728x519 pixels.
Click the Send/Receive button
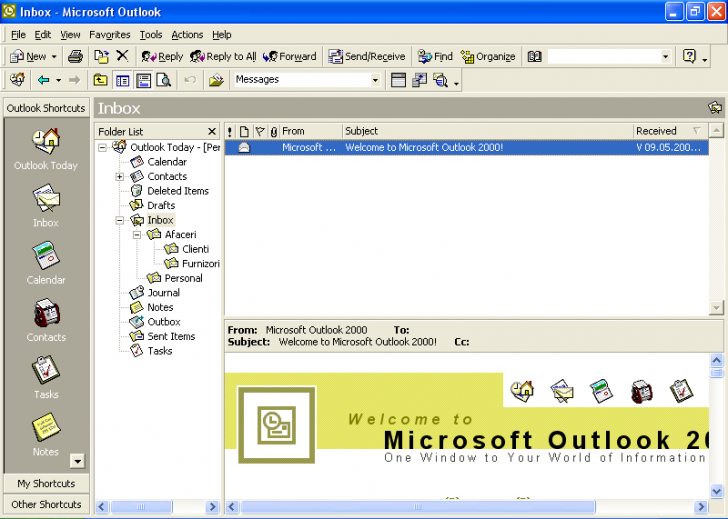(367, 57)
